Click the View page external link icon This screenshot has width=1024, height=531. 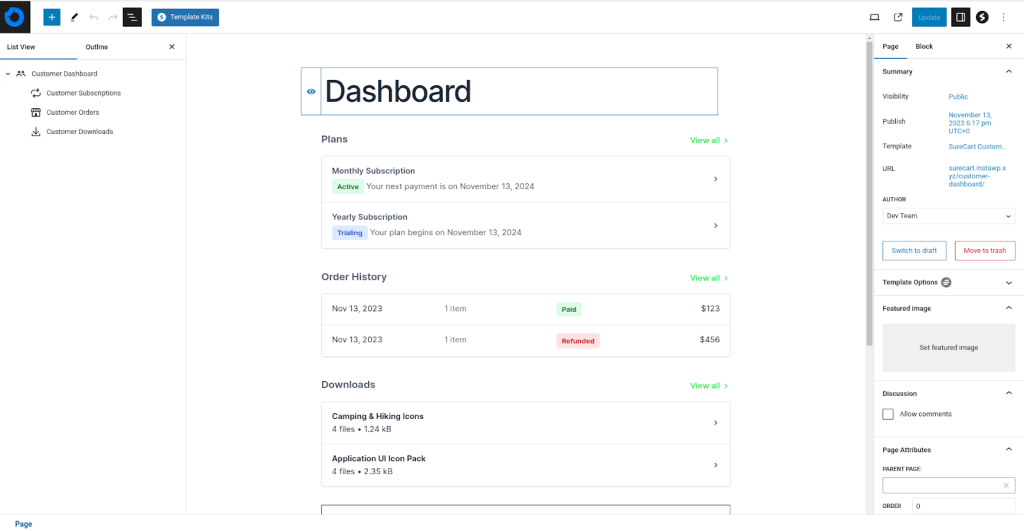click(x=898, y=17)
